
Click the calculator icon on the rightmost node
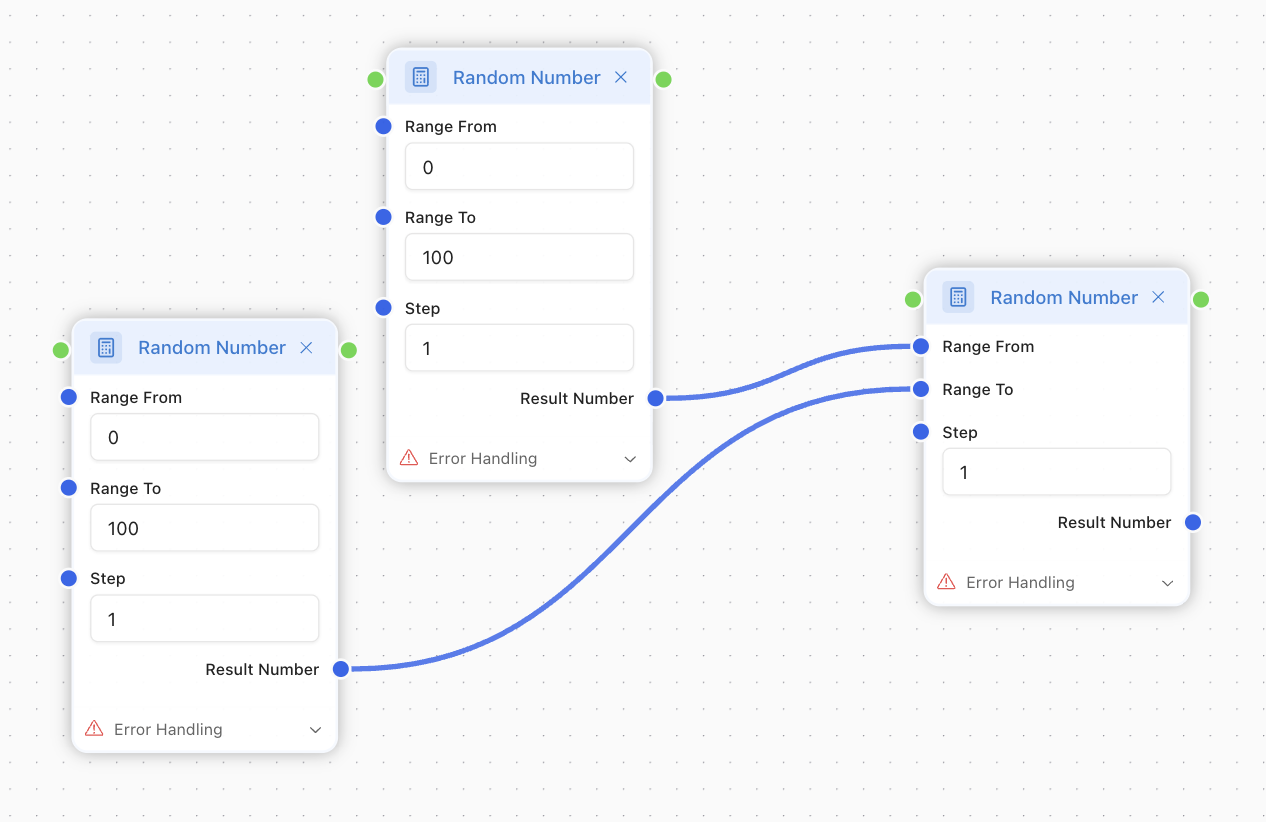[958, 298]
